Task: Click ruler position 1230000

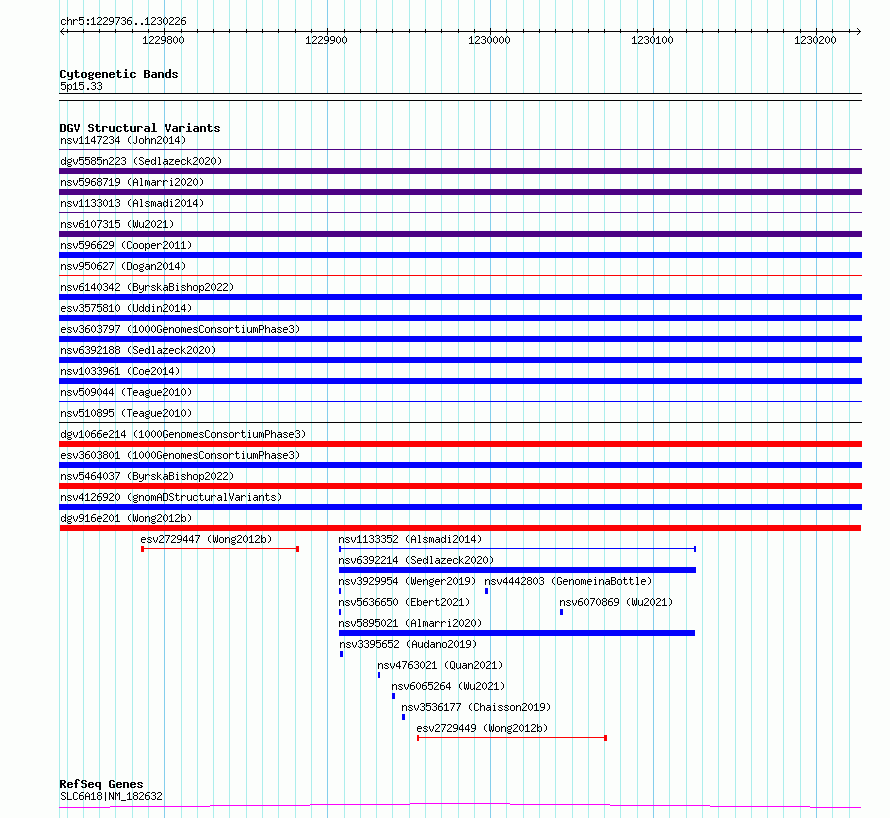Action: (x=489, y=40)
